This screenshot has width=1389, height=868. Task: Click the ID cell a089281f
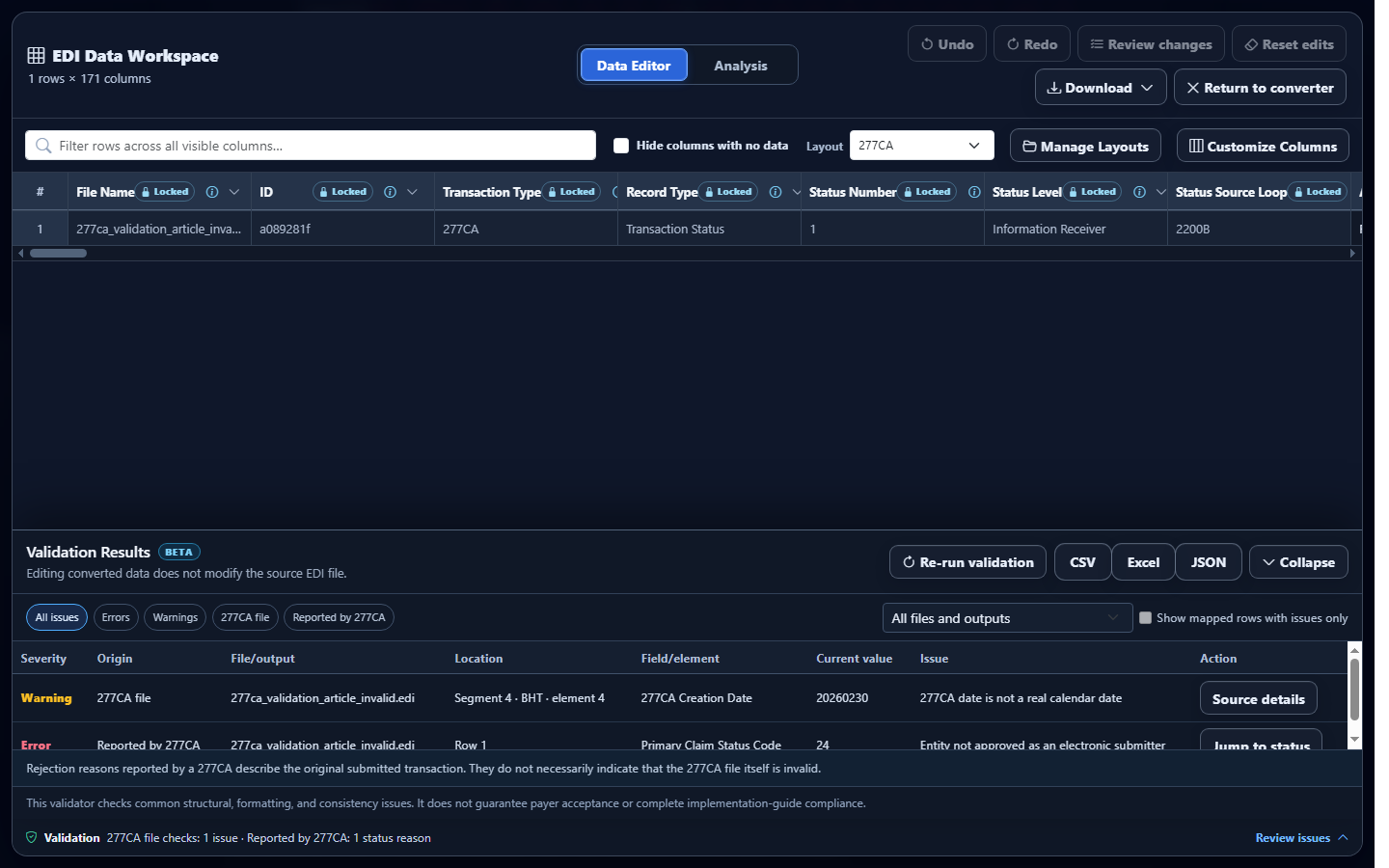tap(342, 229)
